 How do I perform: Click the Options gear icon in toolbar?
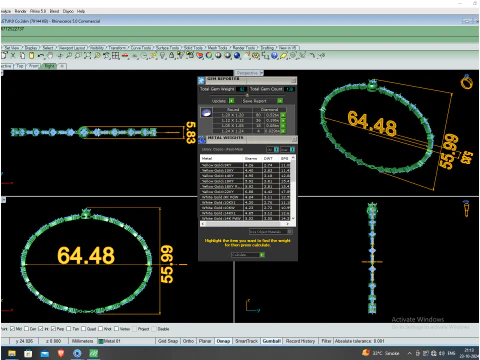click(256, 56)
